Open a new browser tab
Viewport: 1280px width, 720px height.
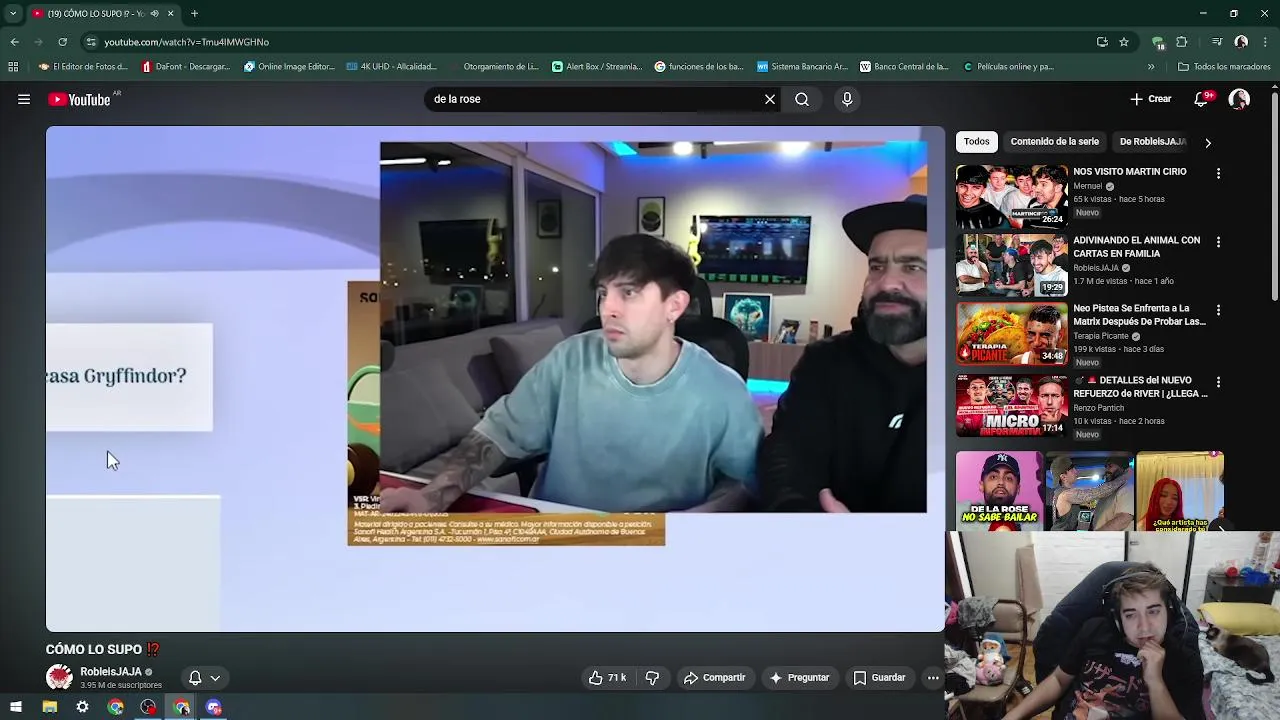point(194,13)
